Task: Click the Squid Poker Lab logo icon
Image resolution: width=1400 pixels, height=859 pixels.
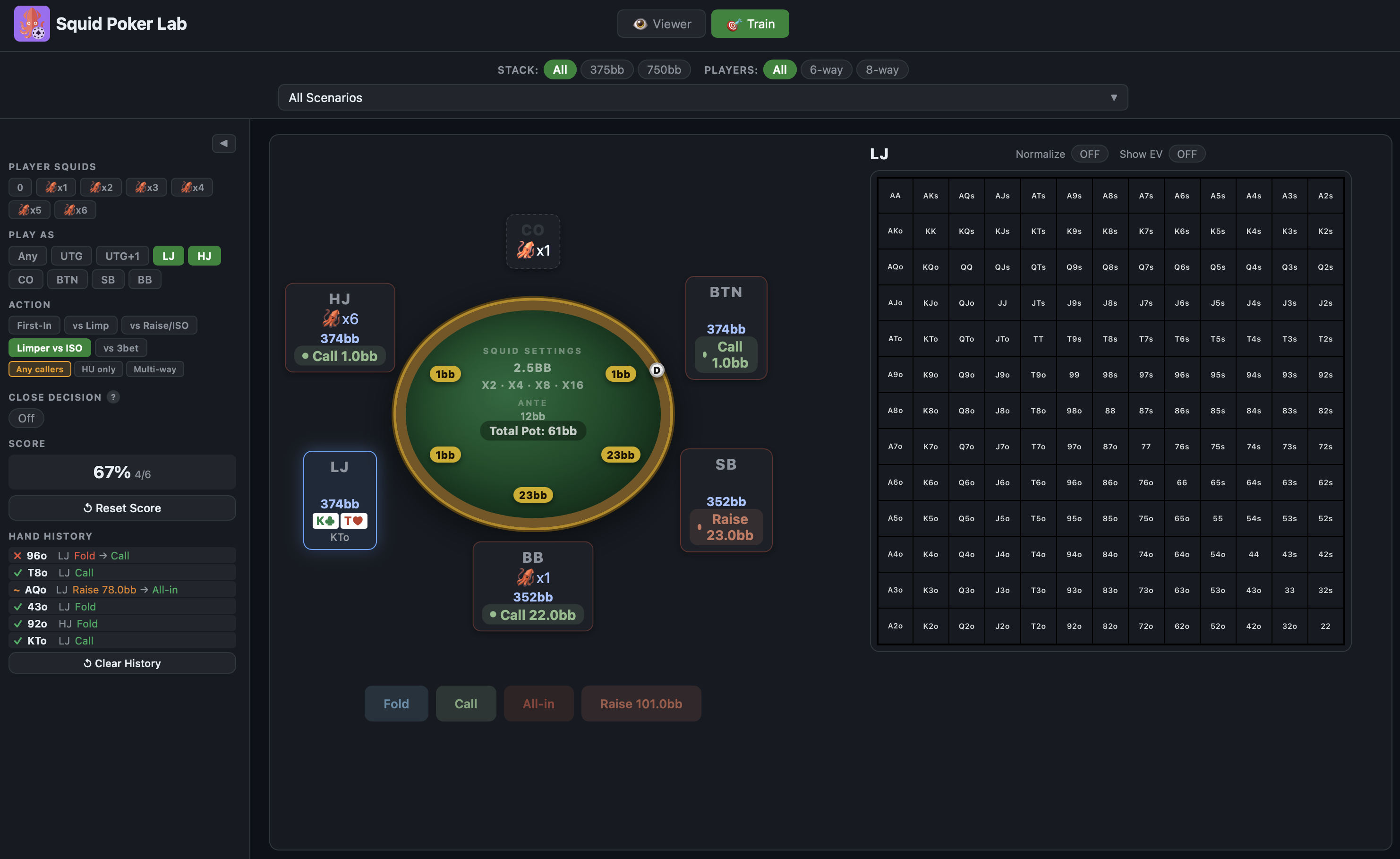Action: coord(32,23)
